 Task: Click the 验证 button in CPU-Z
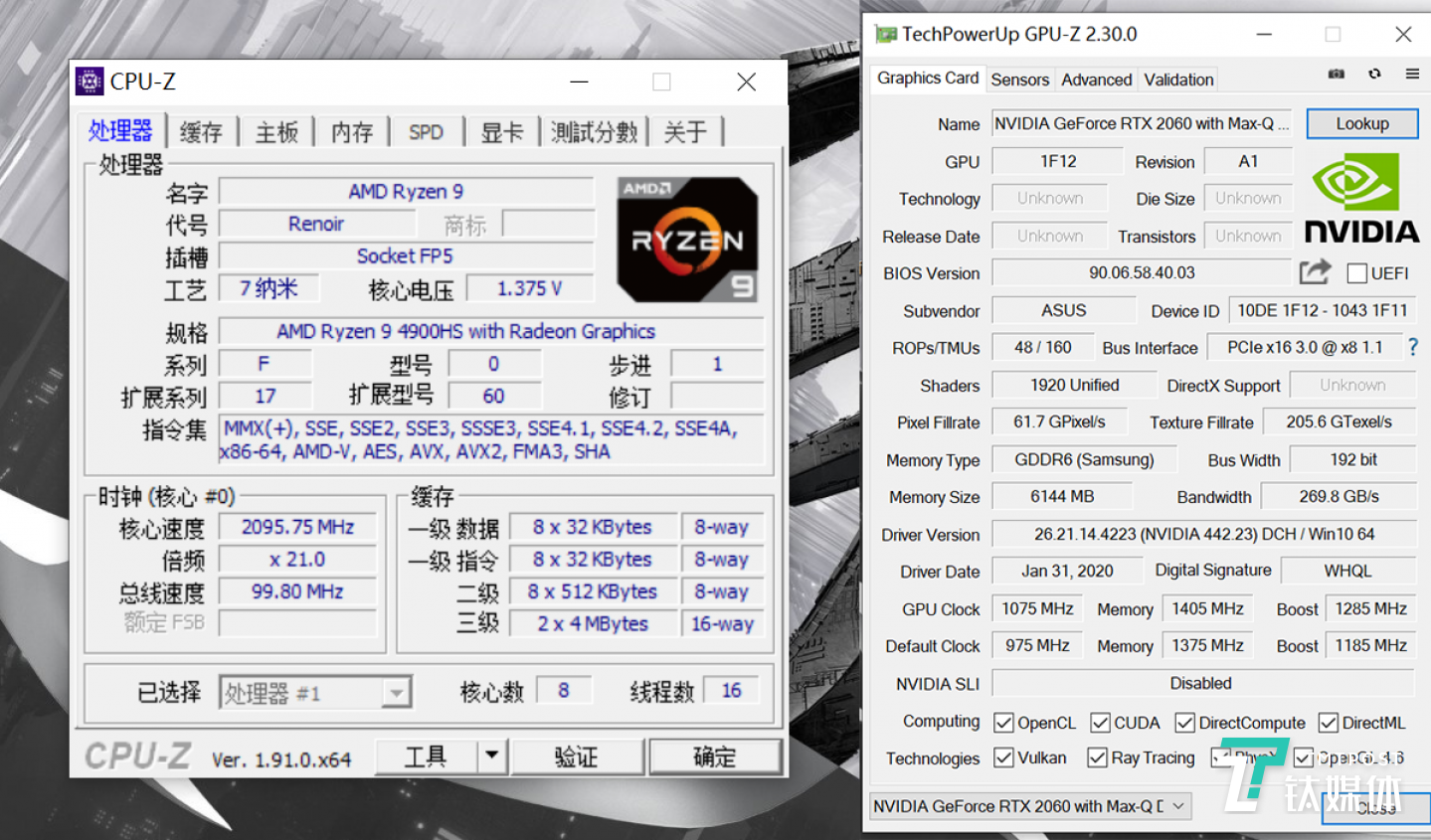coord(576,757)
